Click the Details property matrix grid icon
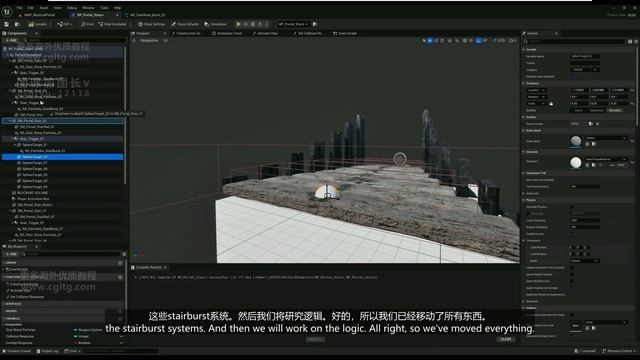Image resolution: width=640 pixels, height=360 pixels. click(x=630, y=41)
